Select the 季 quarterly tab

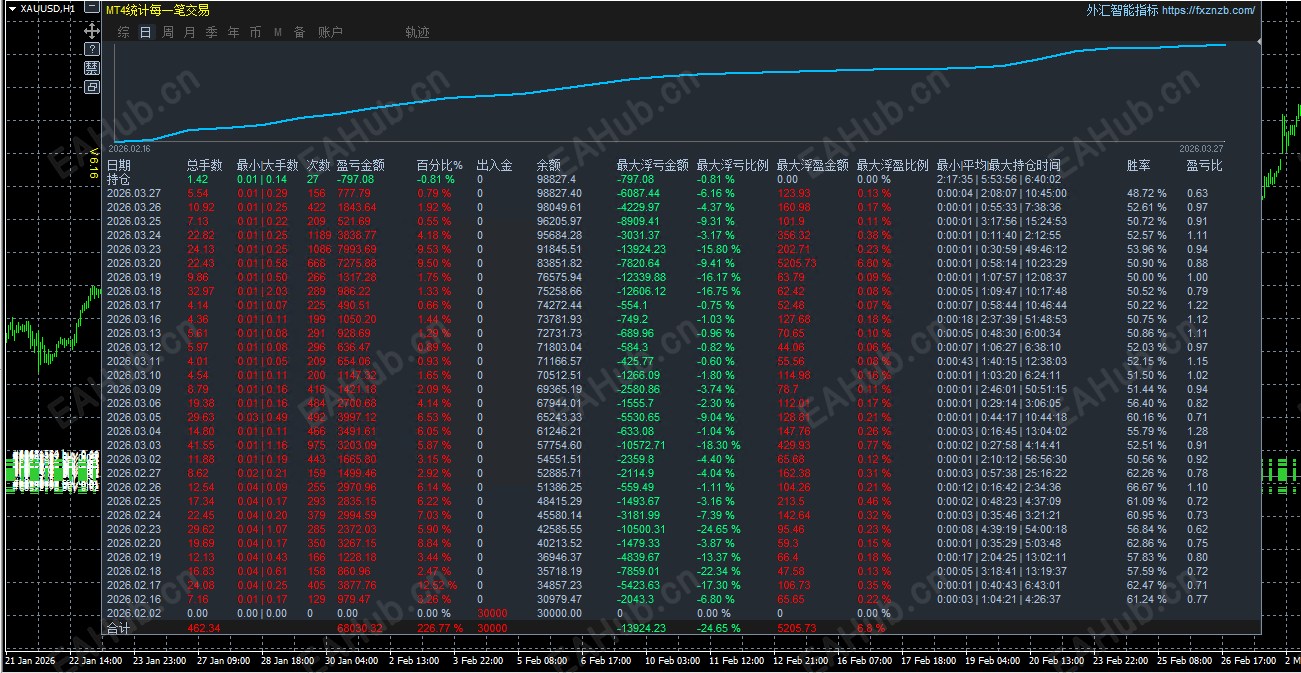tap(211, 32)
